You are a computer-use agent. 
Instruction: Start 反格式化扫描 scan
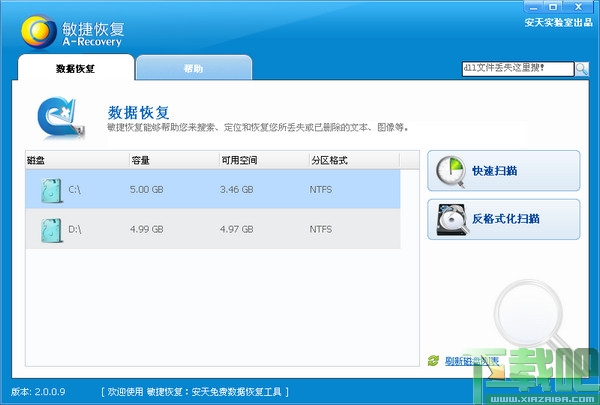tap(504, 219)
